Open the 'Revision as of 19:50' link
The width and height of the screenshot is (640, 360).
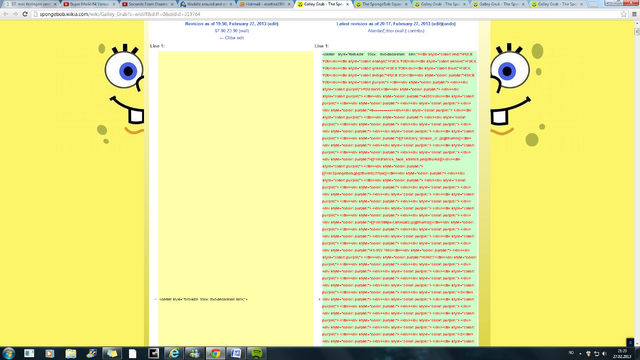(x=225, y=24)
